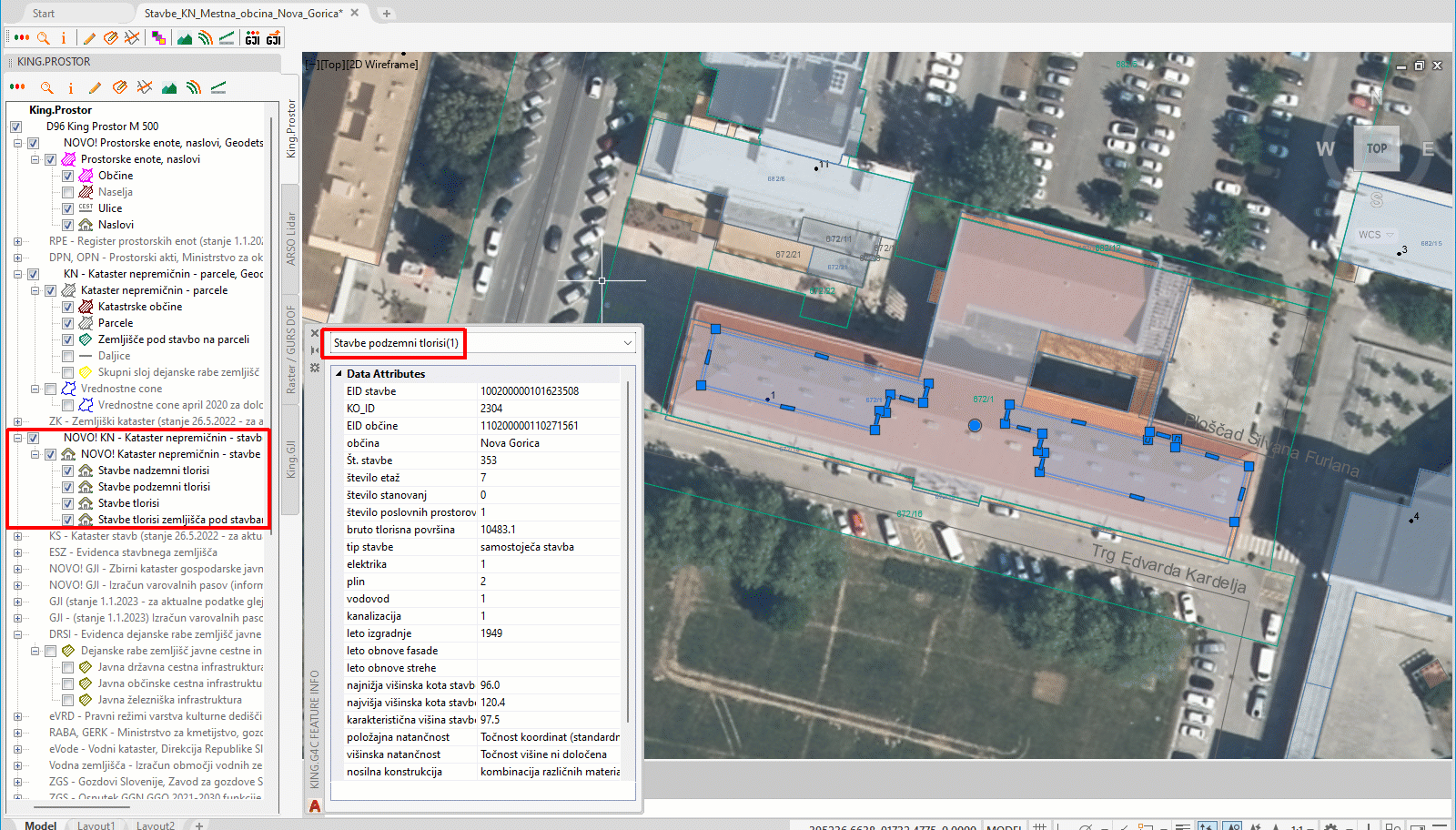Click the note-edit icon in the KING.PROSTOR panel
The width and height of the screenshot is (1456, 830).
click(x=119, y=87)
